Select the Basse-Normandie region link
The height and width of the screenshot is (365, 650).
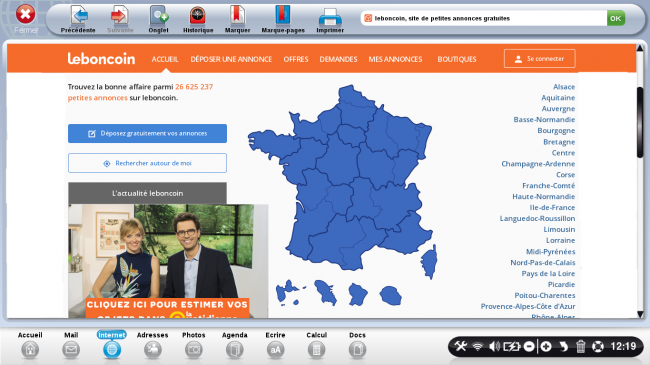click(x=544, y=119)
